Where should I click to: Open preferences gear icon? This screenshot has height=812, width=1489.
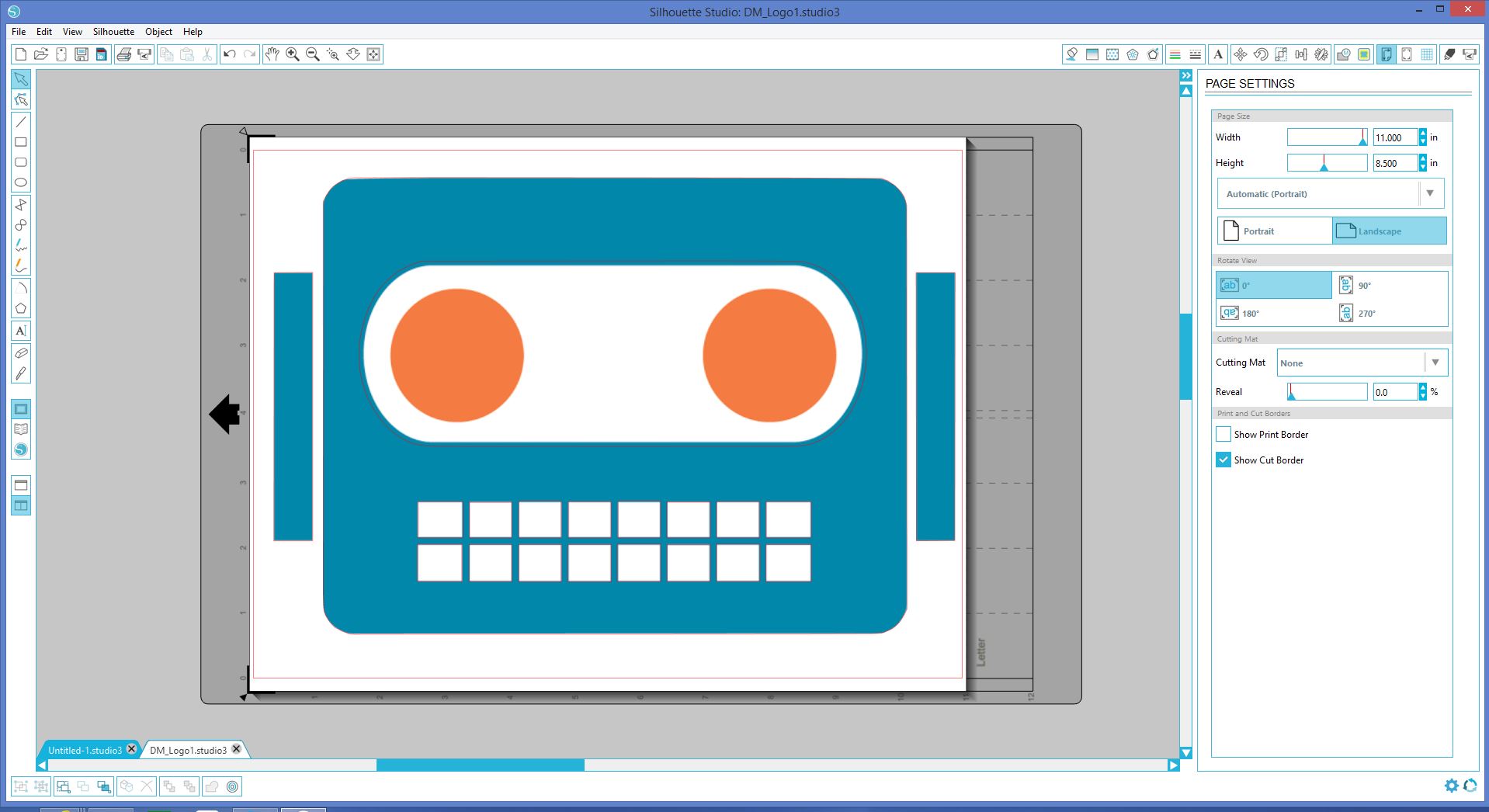pos(1451,786)
